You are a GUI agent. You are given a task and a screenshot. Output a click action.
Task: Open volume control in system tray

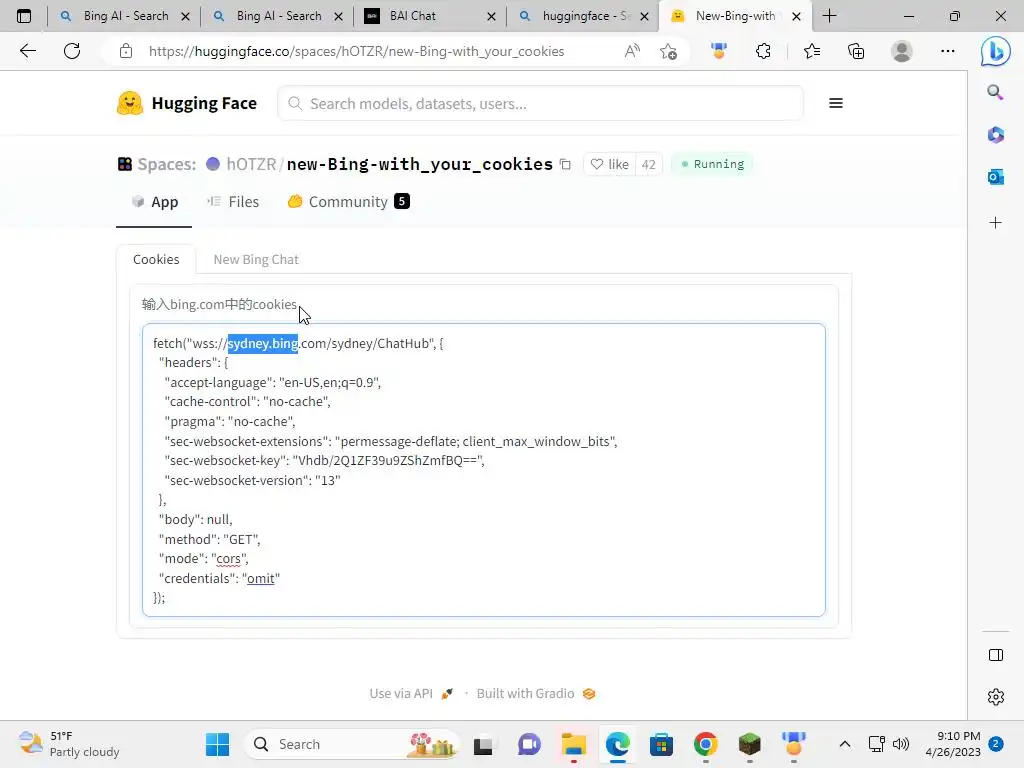tap(901, 744)
